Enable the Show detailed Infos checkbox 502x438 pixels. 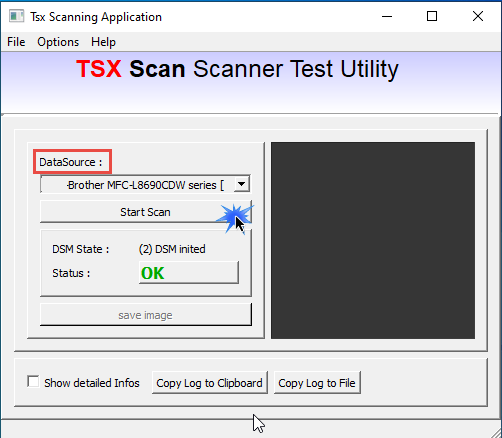33,382
